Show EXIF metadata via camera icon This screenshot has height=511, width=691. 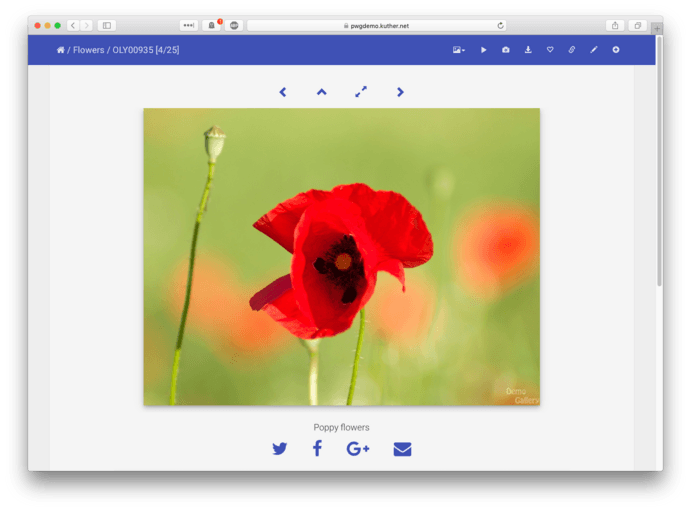[506, 50]
